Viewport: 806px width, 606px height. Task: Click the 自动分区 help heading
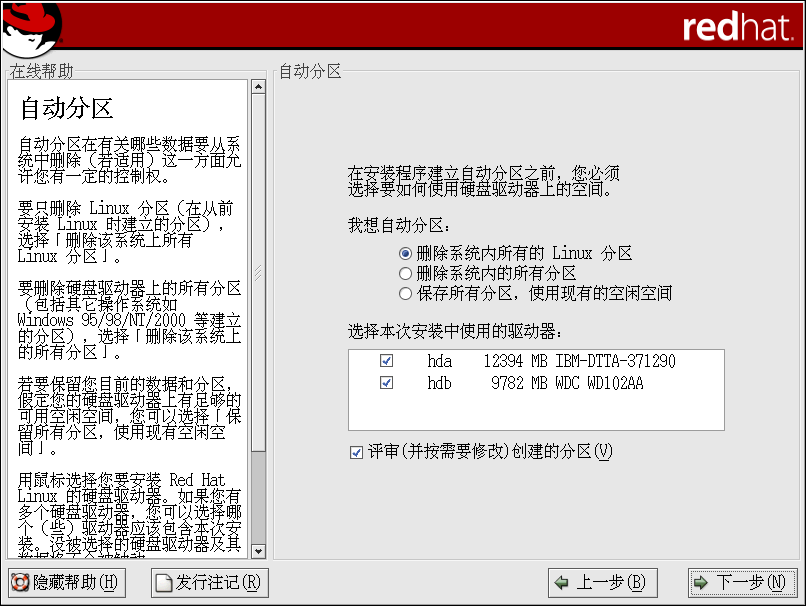click(67, 109)
